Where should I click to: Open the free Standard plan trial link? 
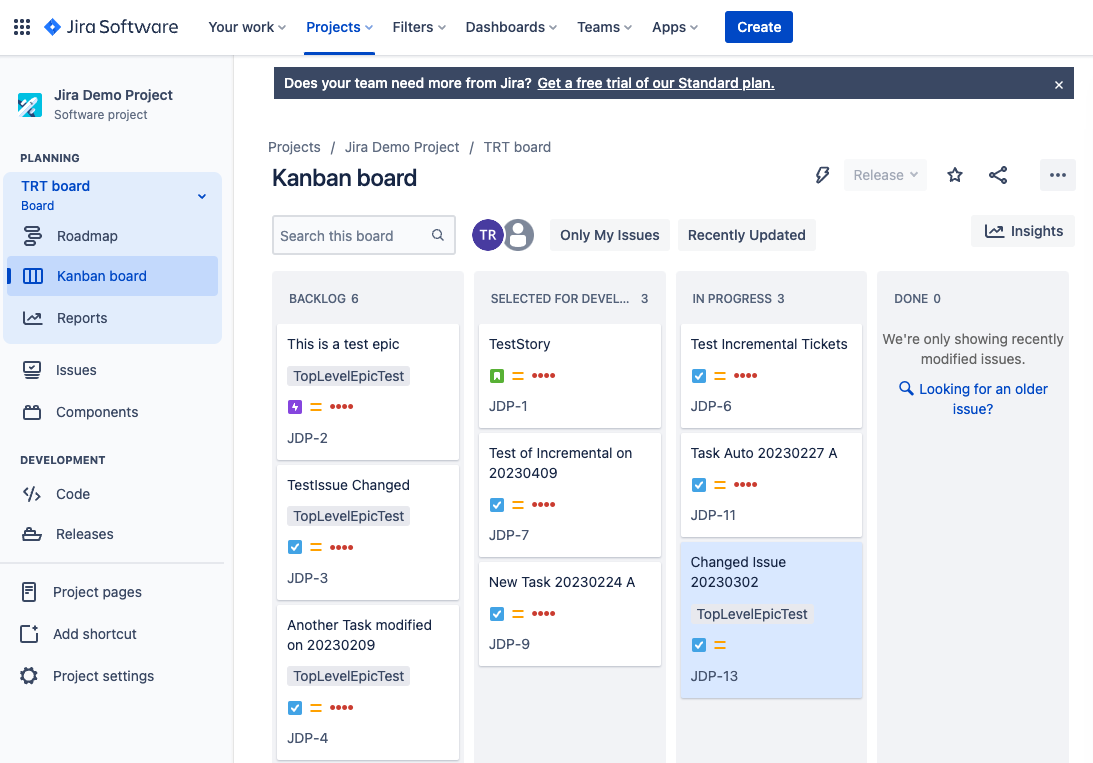click(655, 83)
